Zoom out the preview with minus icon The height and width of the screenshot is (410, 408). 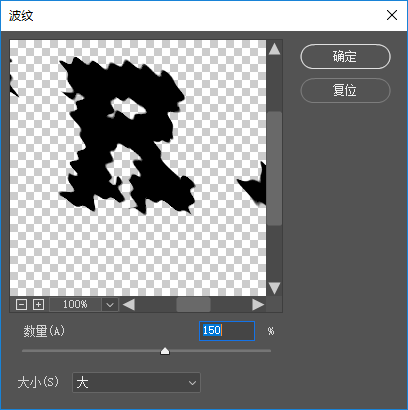pos(21,305)
